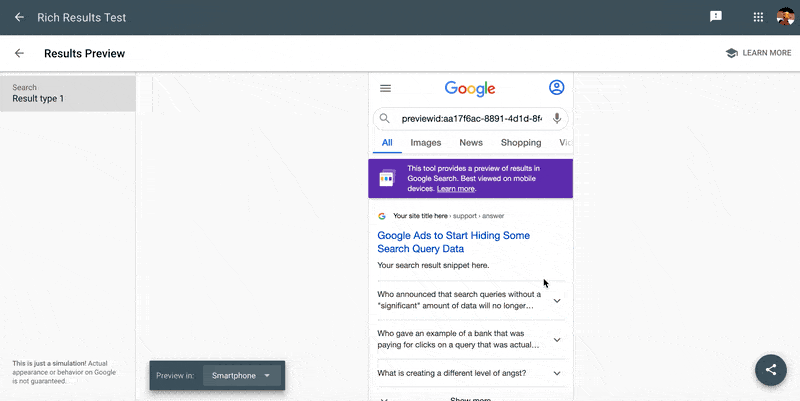The width and height of the screenshot is (800, 401).
Task: Click the microphone voice search icon
Action: point(556,118)
